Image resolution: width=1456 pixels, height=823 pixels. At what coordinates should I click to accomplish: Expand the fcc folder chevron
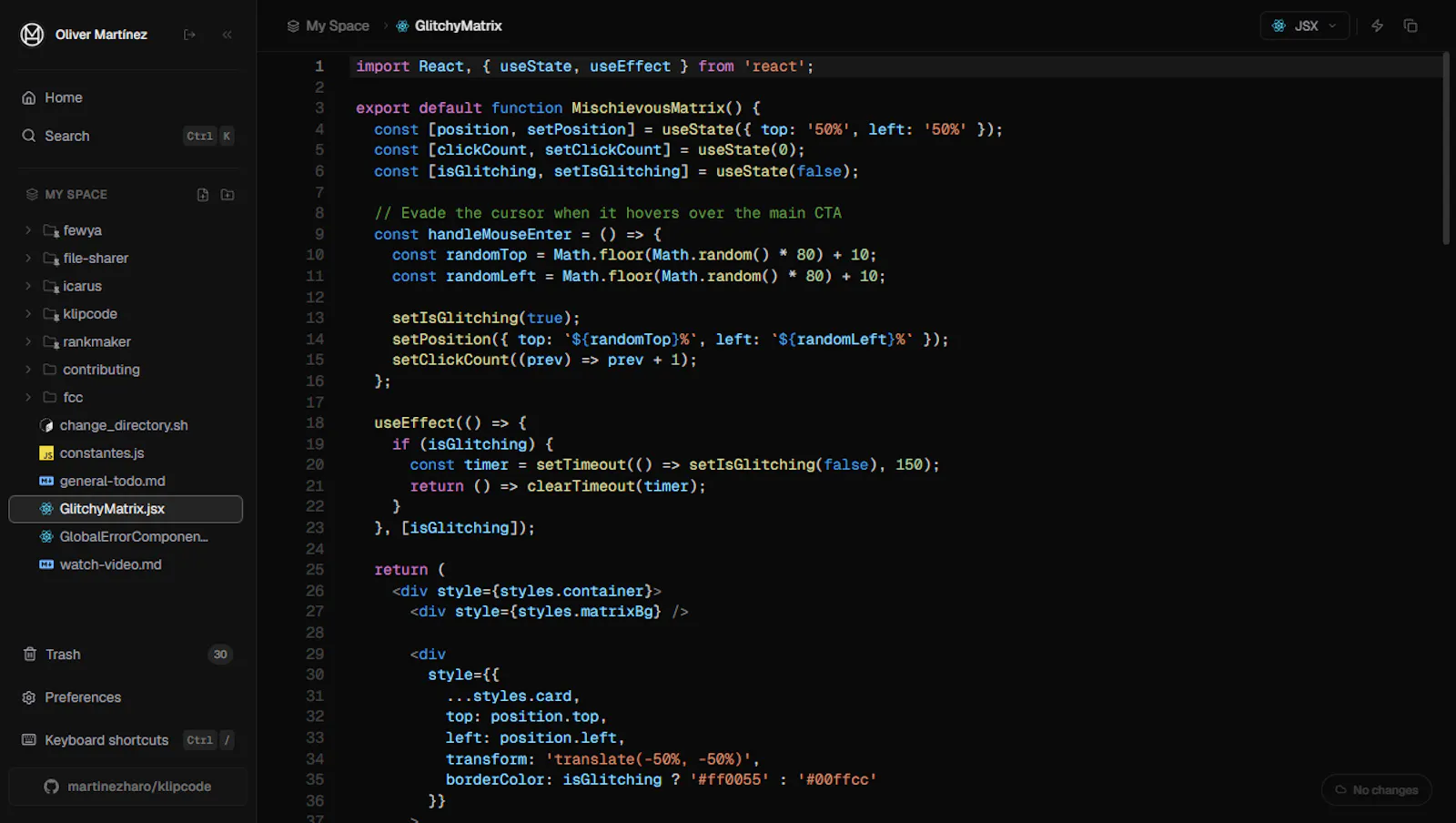(28, 397)
